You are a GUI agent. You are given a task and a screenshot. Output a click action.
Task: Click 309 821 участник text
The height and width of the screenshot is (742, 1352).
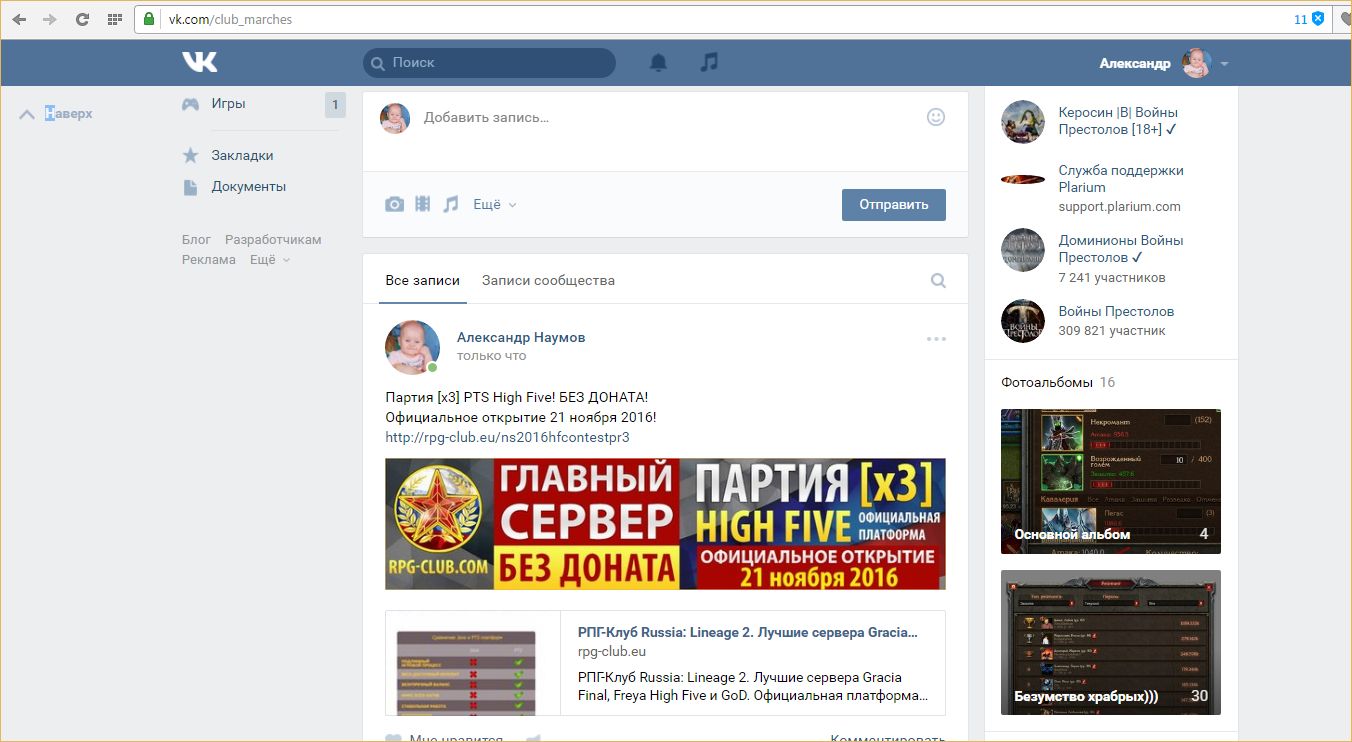pos(1112,331)
